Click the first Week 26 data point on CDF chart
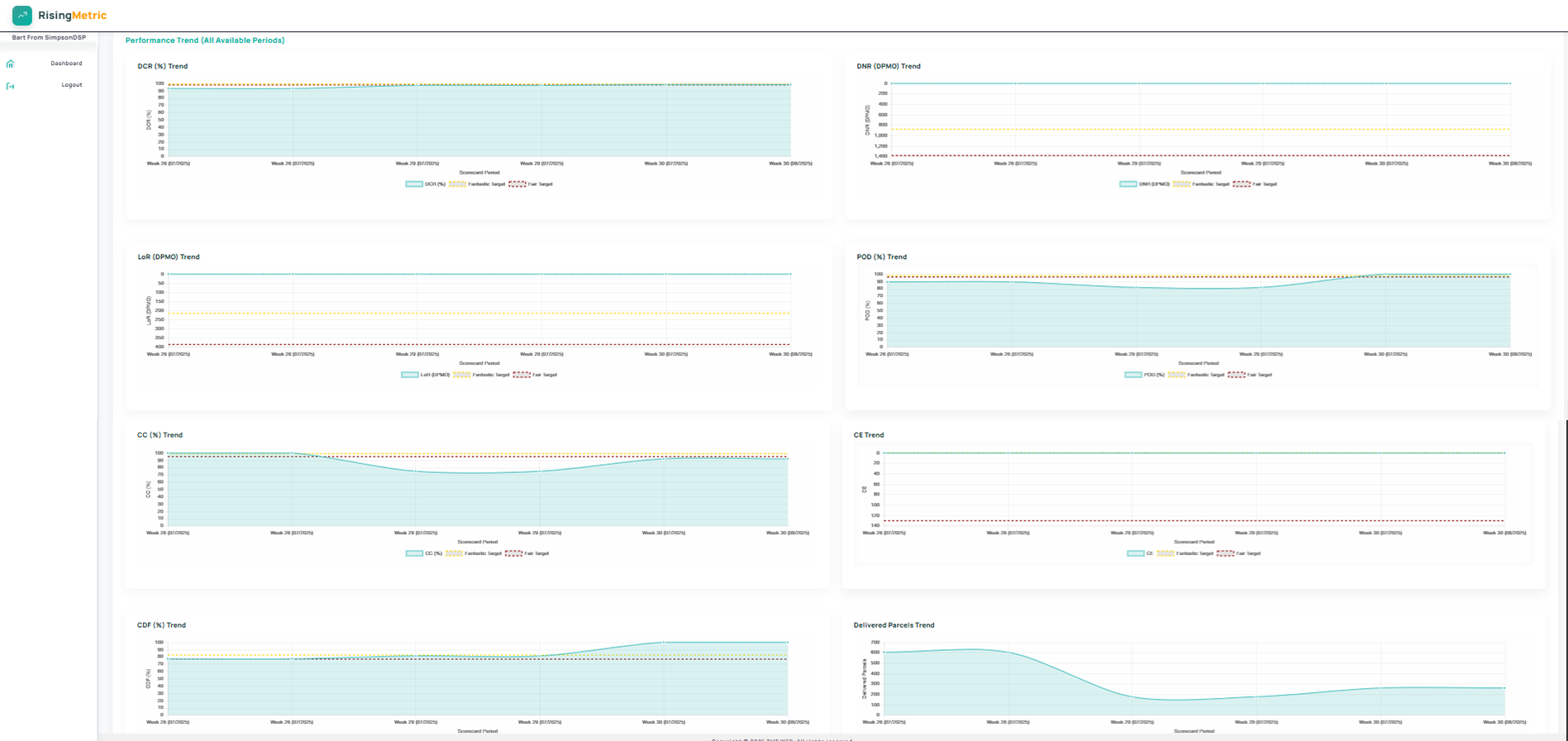The height and width of the screenshot is (741, 1568). coord(169,659)
